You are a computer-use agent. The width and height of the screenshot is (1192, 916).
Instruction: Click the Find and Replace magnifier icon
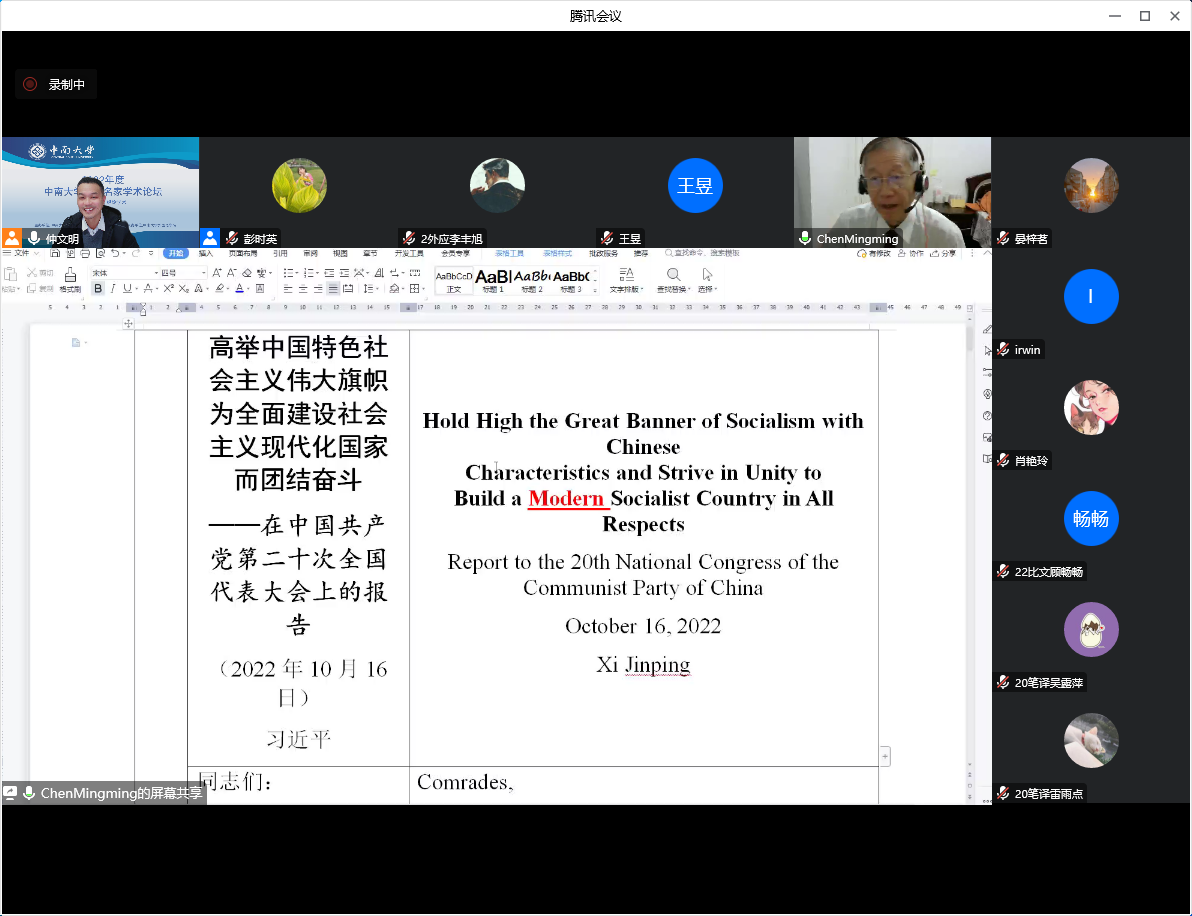(673, 275)
